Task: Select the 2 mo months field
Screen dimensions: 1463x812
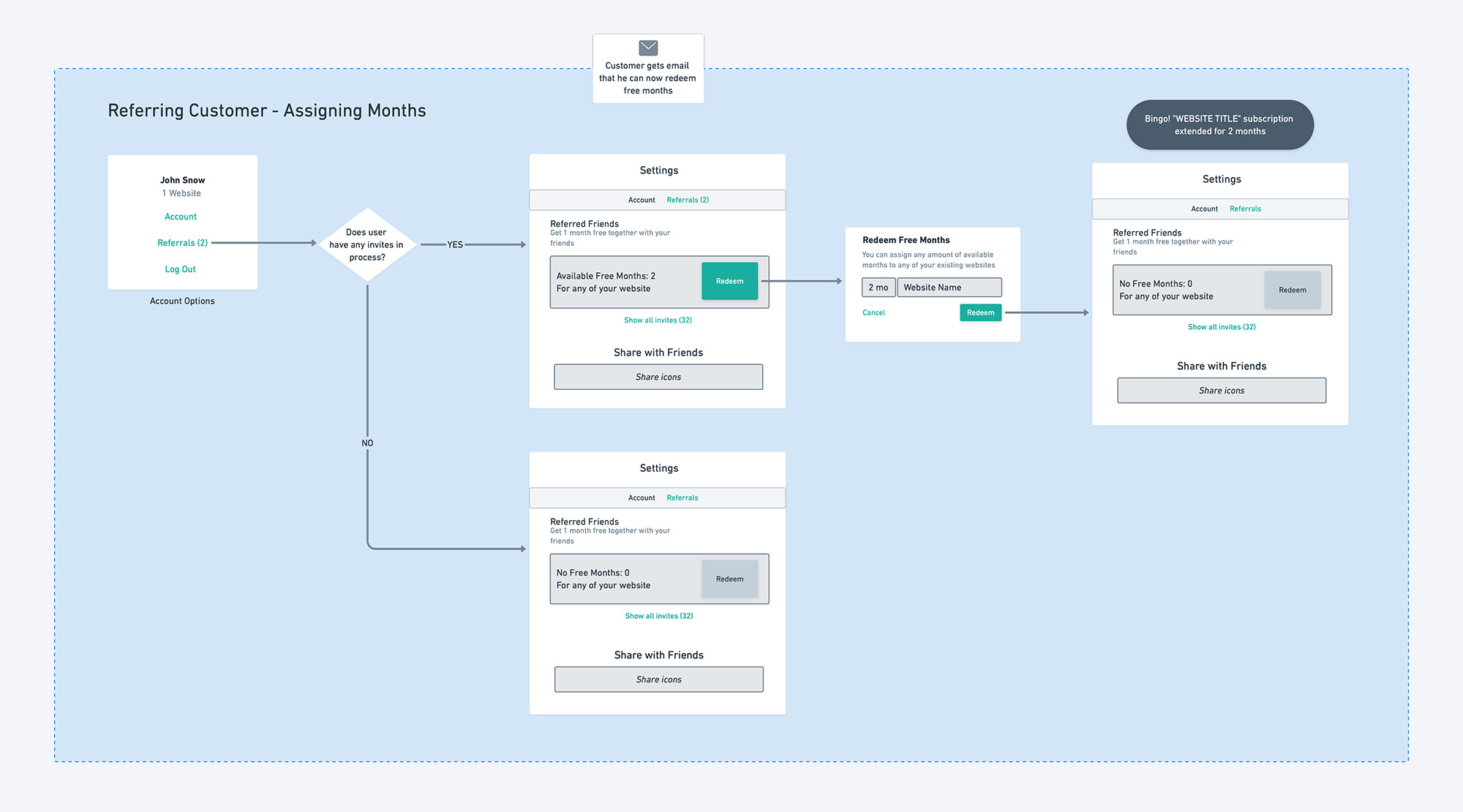Action: 878,287
